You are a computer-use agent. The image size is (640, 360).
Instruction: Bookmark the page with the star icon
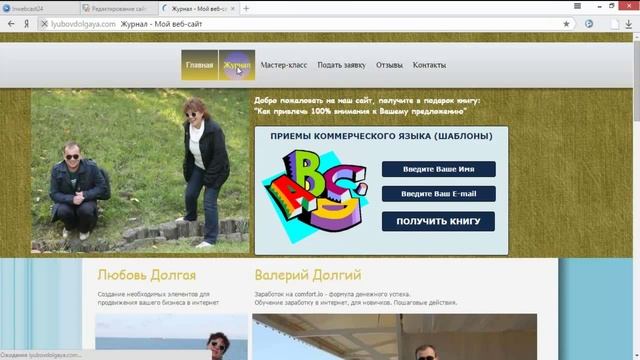[566, 24]
